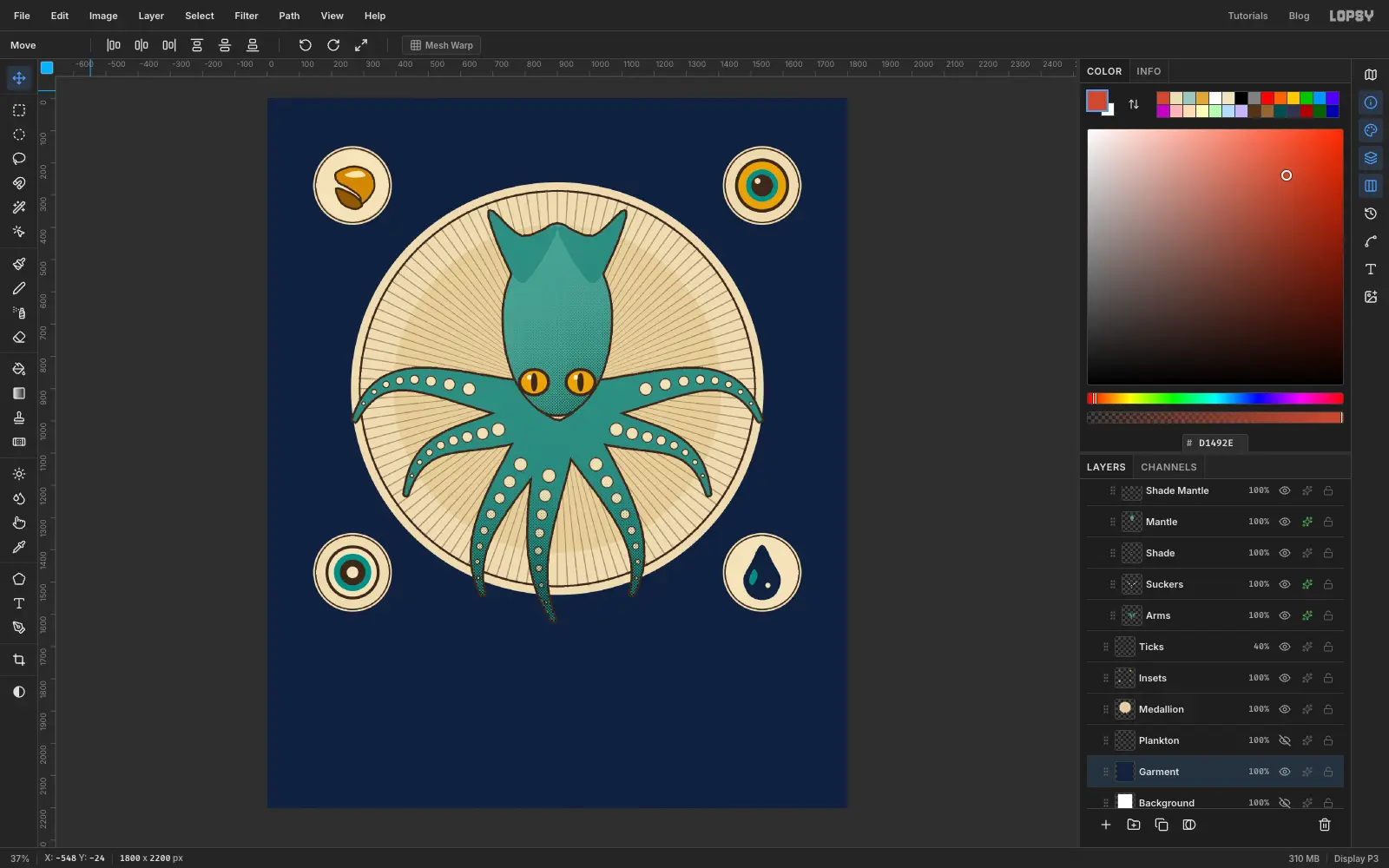Swap foreground and background colors

pyautogui.click(x=1134, y=104)
